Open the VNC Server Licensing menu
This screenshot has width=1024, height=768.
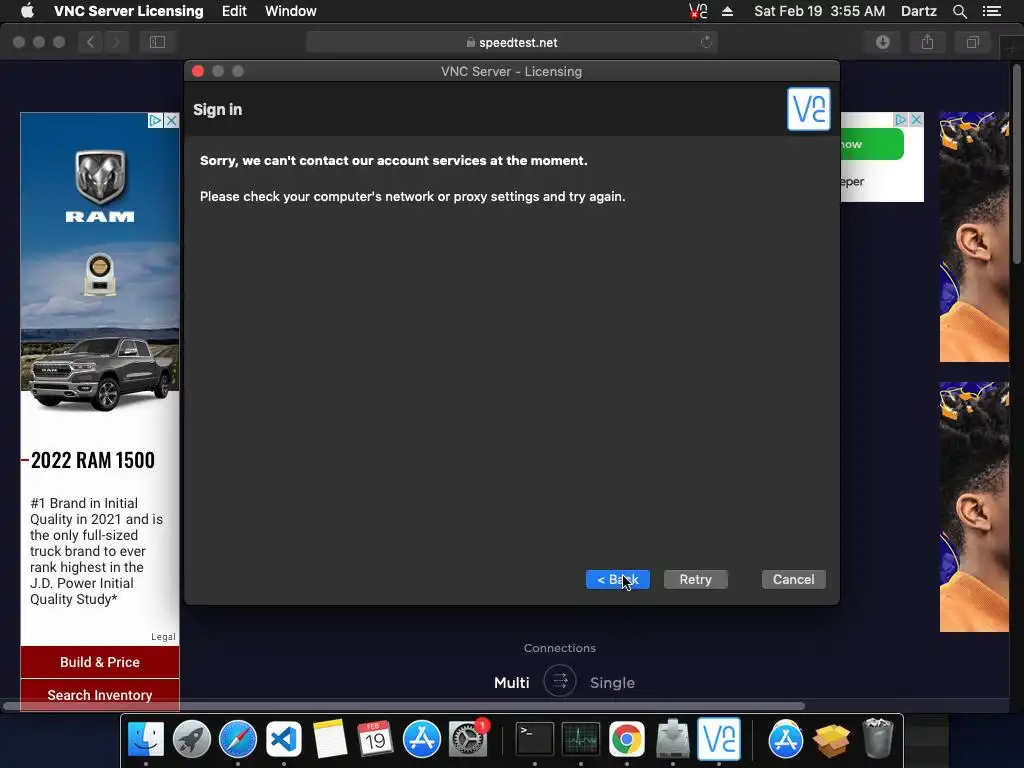(x=129, y=11)
